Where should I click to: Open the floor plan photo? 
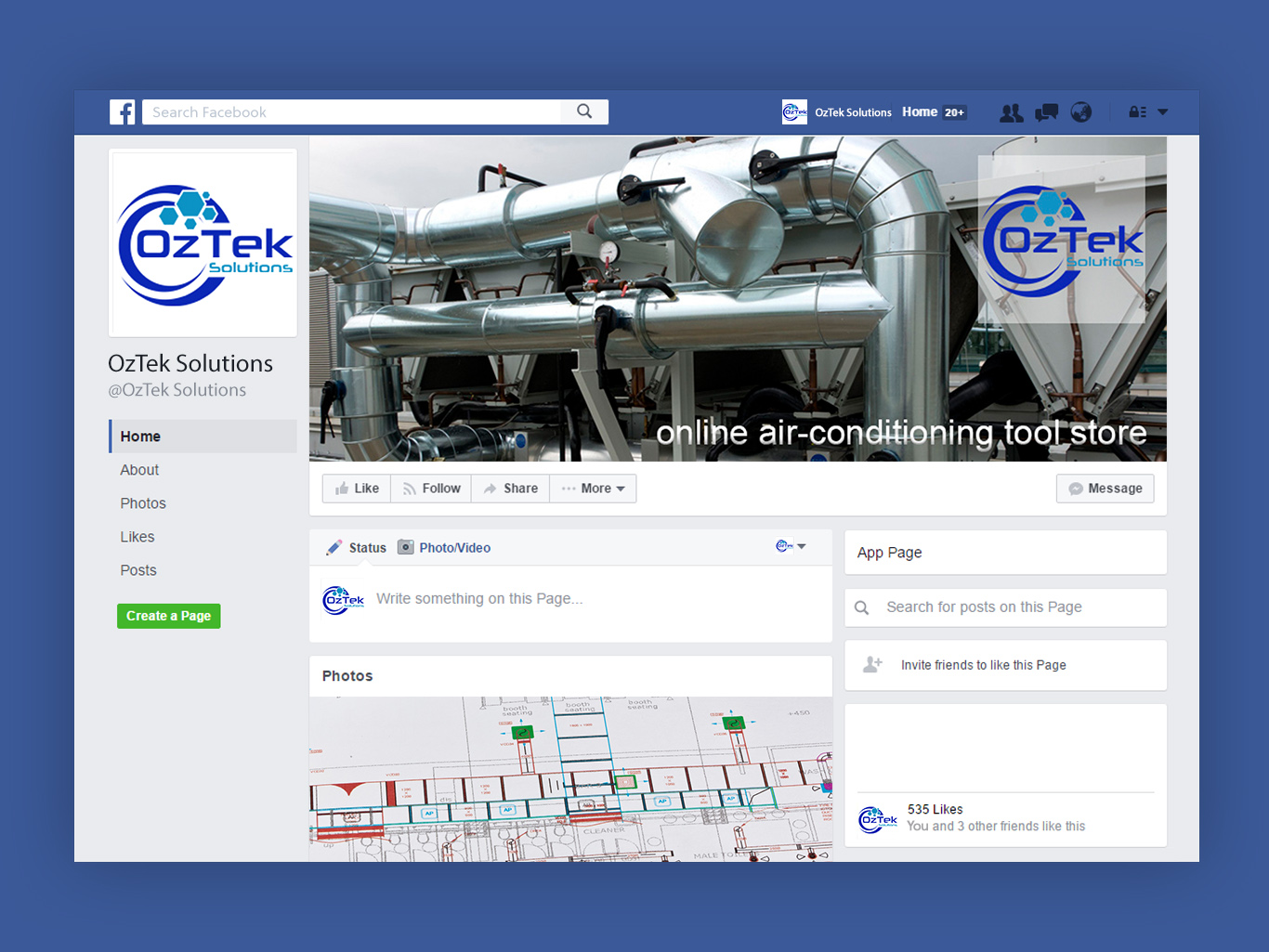[570, 779]
